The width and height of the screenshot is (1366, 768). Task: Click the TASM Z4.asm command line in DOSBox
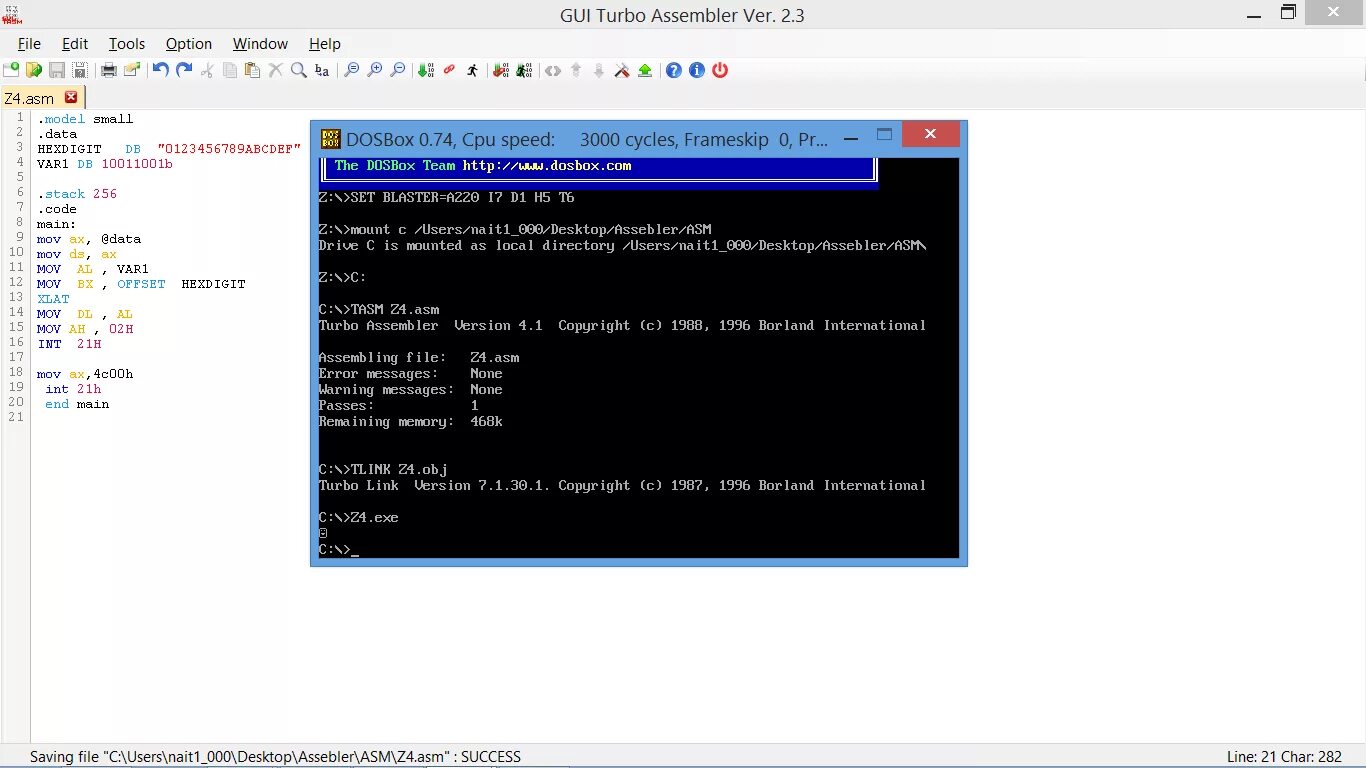379,310
